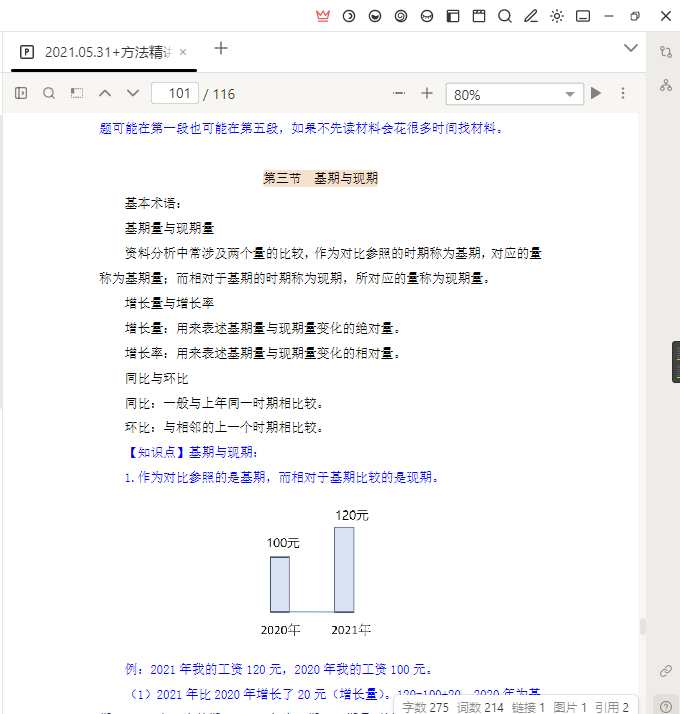
Task: Expand the tab list chevron
Action: point(630,48)
